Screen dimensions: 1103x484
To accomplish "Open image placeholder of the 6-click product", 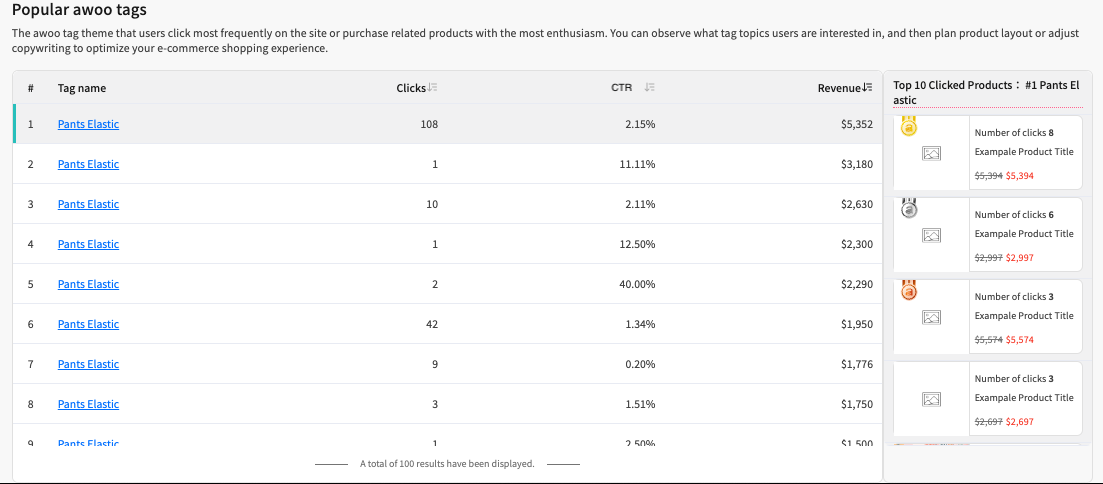I will click(x=932, y=235).
